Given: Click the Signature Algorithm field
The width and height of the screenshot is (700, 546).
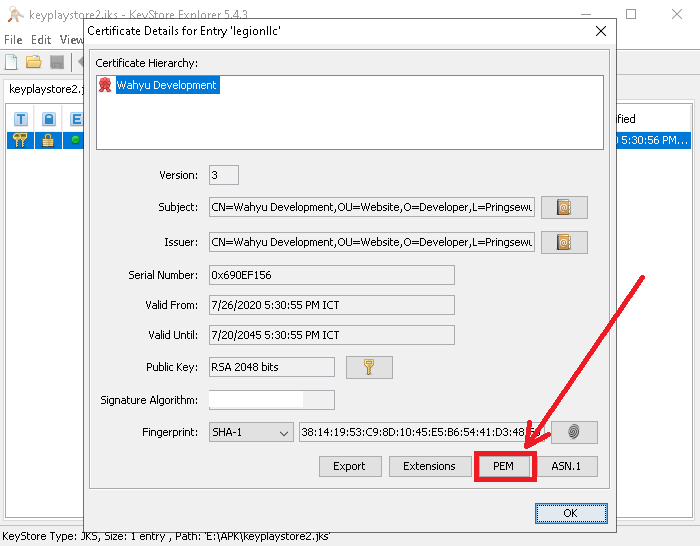Looking at the screenshot, I should tap(272, 400).
